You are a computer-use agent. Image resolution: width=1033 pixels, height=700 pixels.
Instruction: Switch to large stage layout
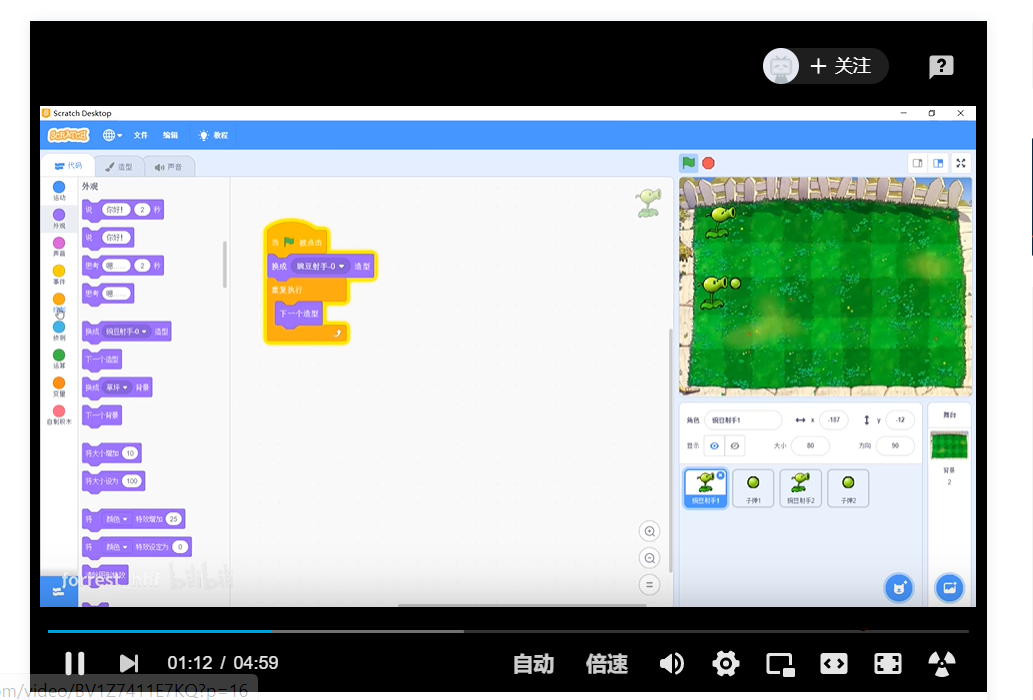pos(938,163)
